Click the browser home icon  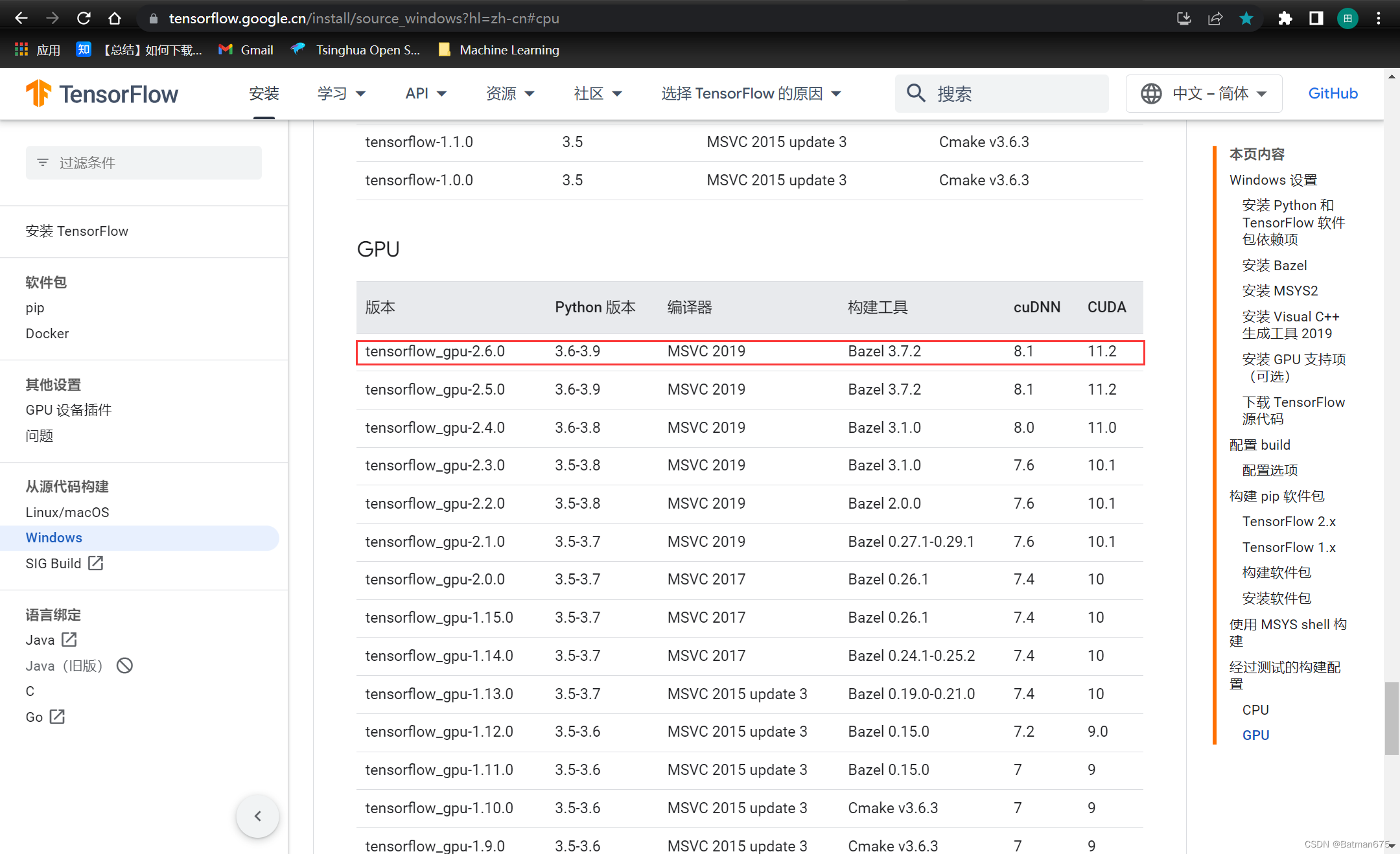coord(115,18)
